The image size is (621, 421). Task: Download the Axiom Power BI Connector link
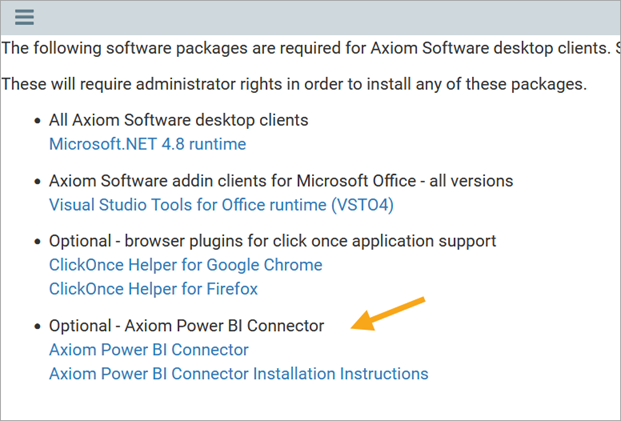click(148, 350)
